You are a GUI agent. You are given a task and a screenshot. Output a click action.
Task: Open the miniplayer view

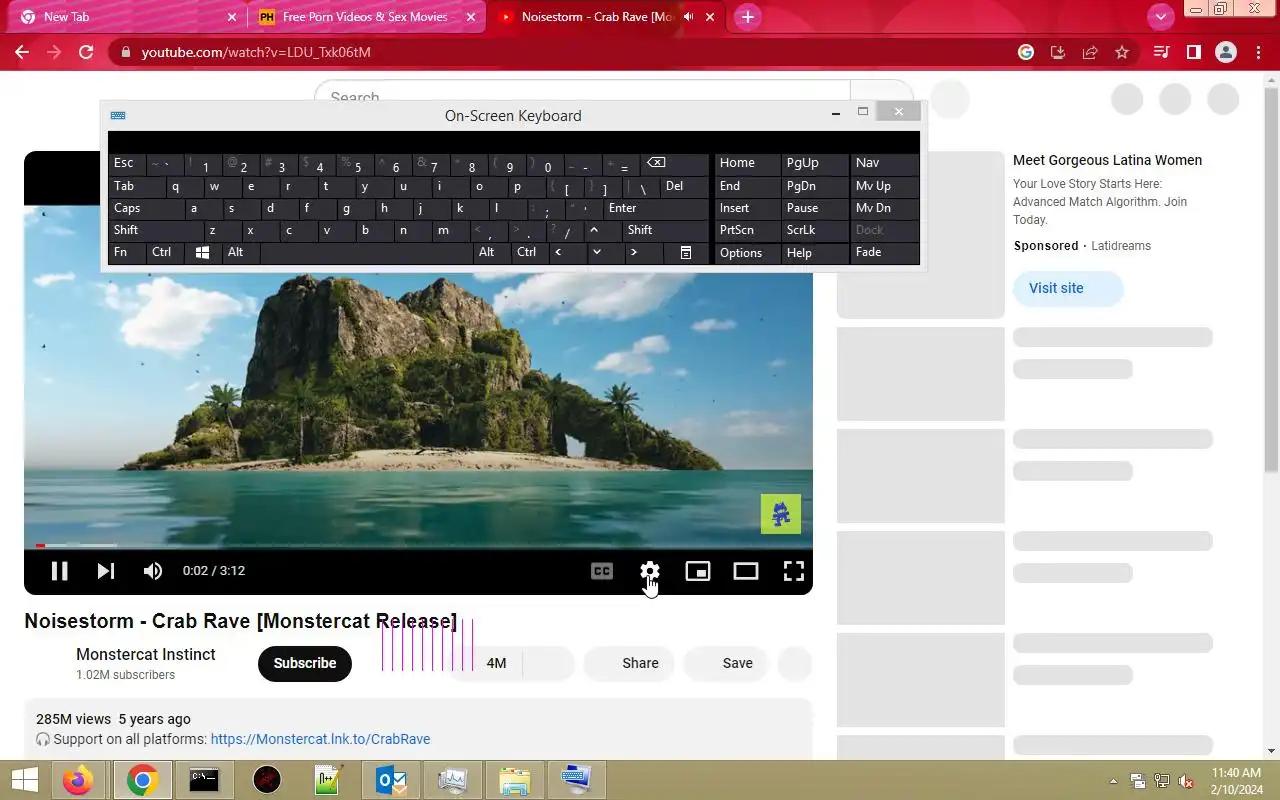click(698, 571)
